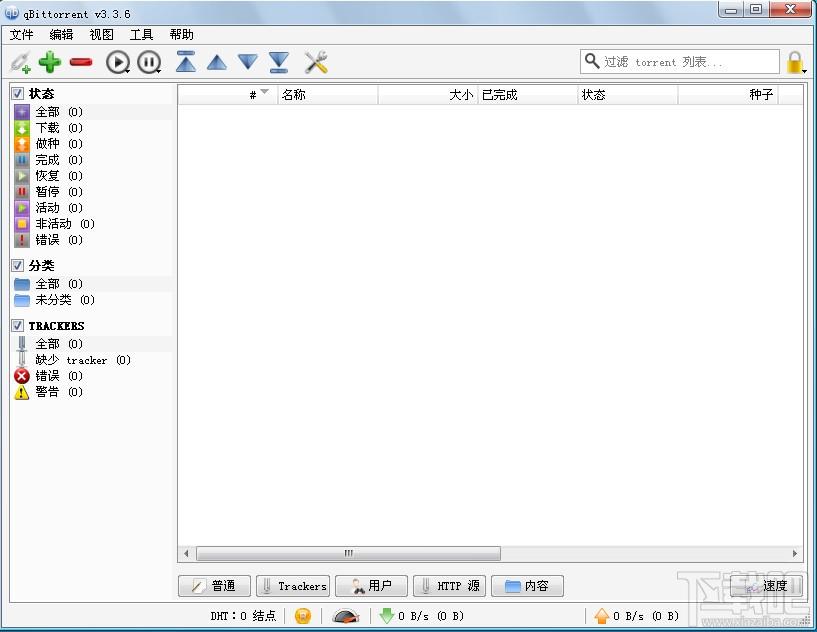817x632 pixels.
Task: Select 错误 (0) under 状态
Action: point(92,240)
